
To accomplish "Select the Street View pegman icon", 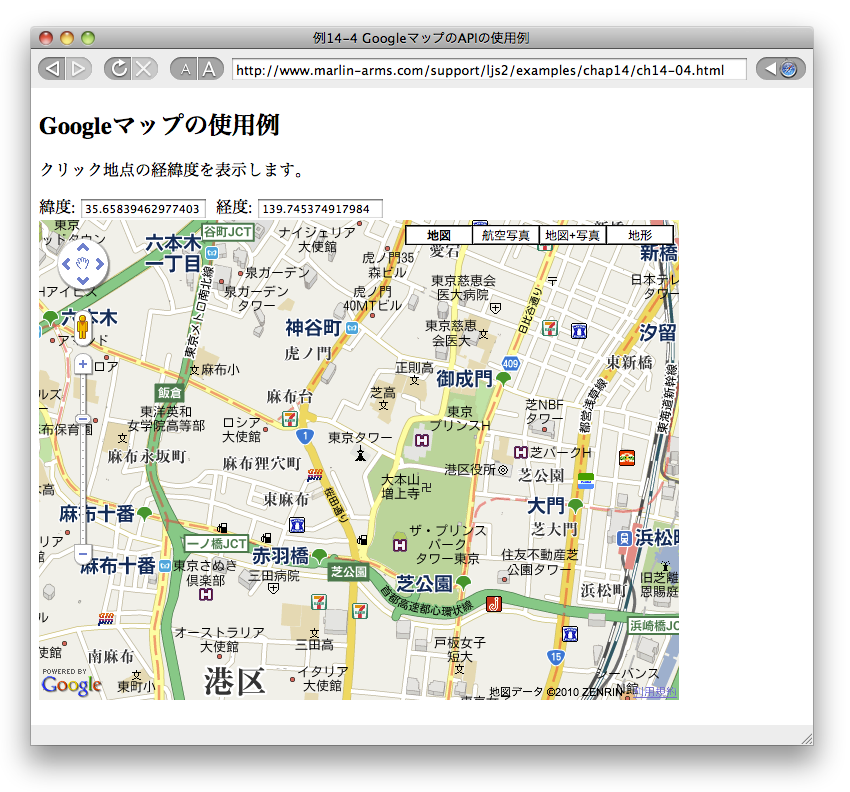I will coord(83,327).
